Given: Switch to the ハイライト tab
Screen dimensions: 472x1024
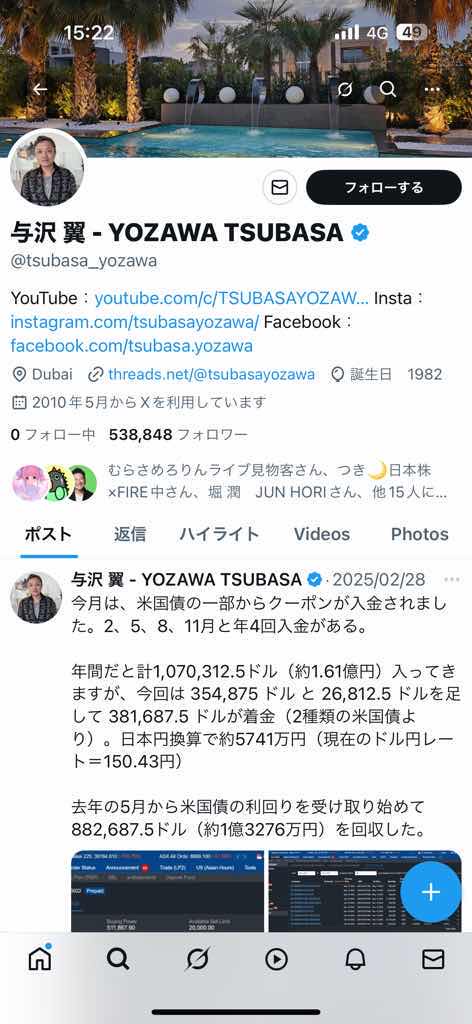Looking at the screenshot, I should 219,534.
